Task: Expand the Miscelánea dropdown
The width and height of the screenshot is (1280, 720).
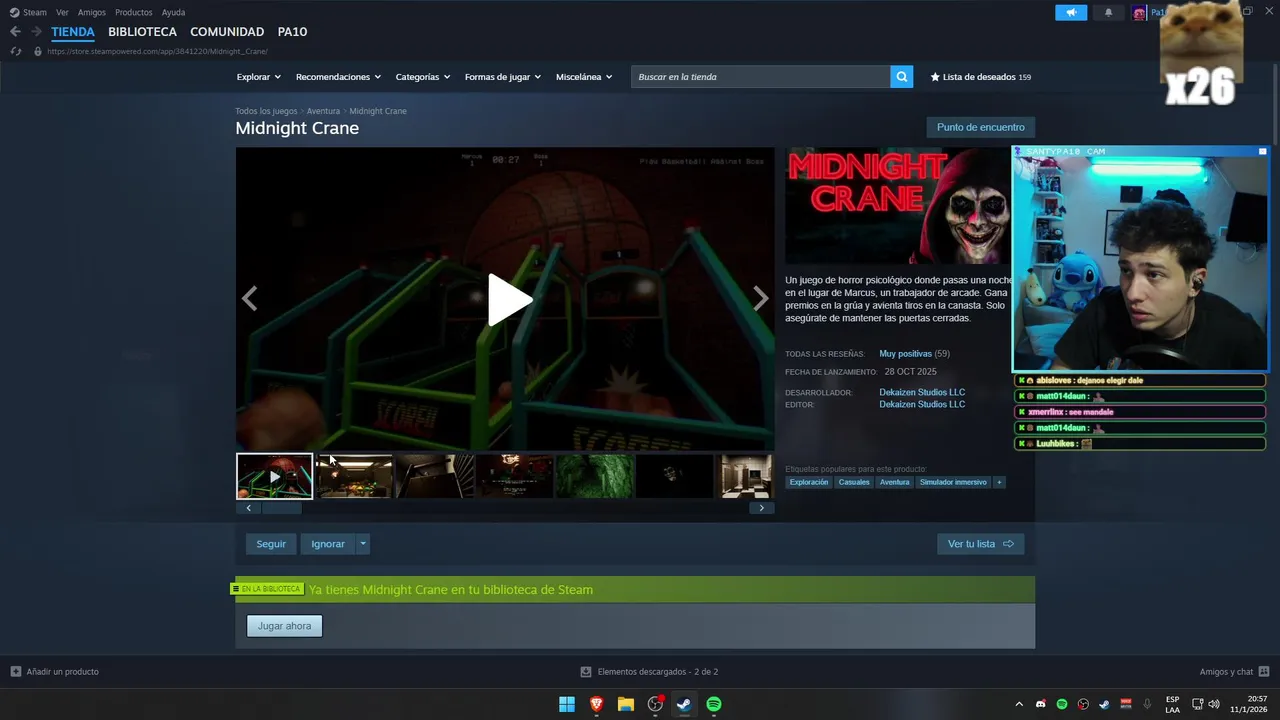Action: tap(584, 77)
